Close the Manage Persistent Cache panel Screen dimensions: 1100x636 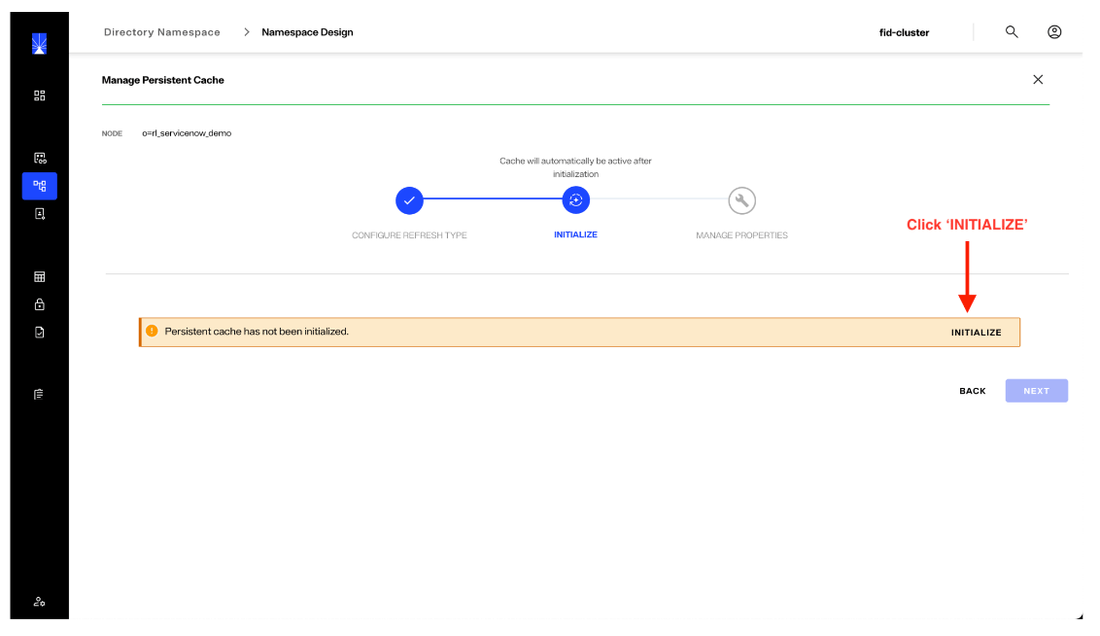click(1038, 79)
